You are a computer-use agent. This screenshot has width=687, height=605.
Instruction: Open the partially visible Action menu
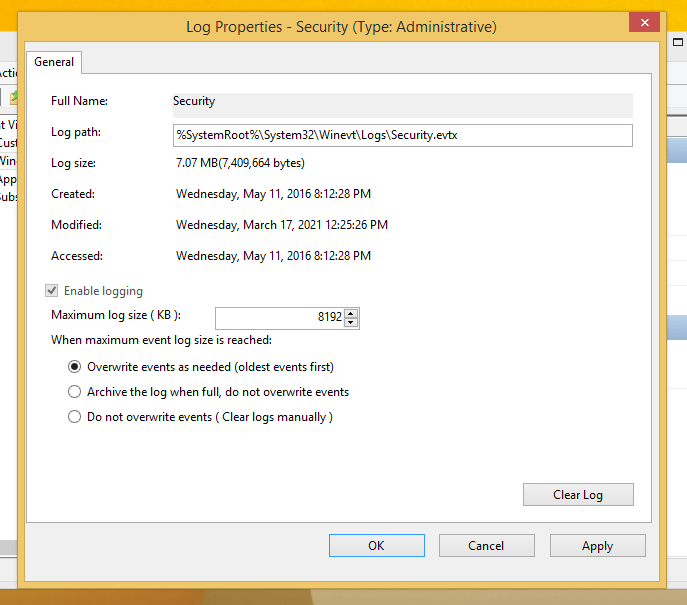click(8, 73)
